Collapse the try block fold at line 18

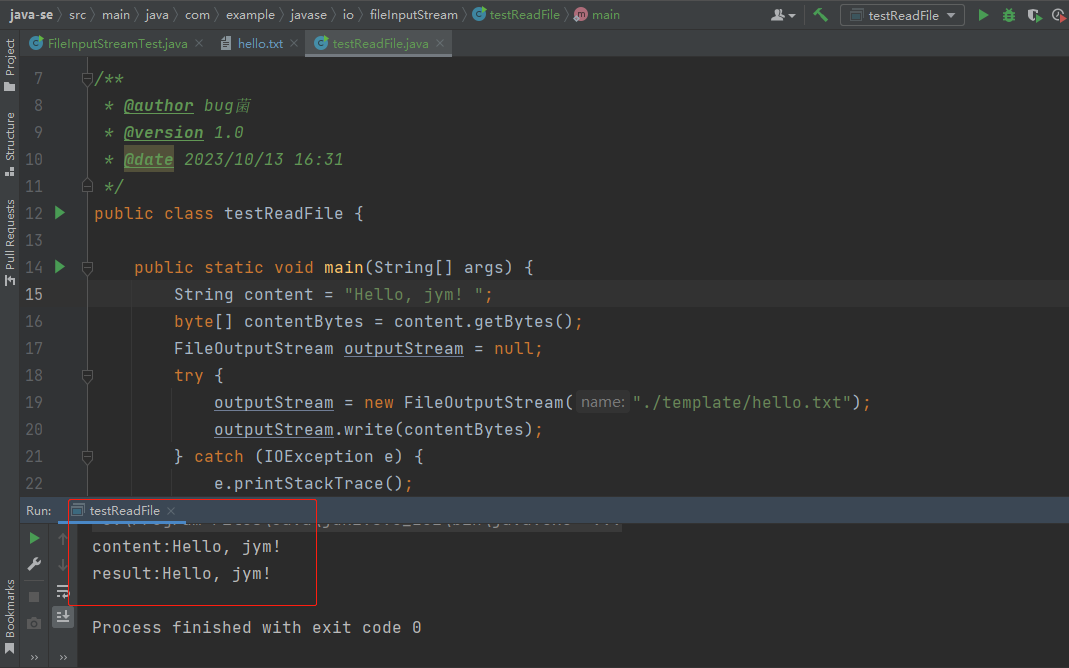pyautogui.click(x=87, y=376)
